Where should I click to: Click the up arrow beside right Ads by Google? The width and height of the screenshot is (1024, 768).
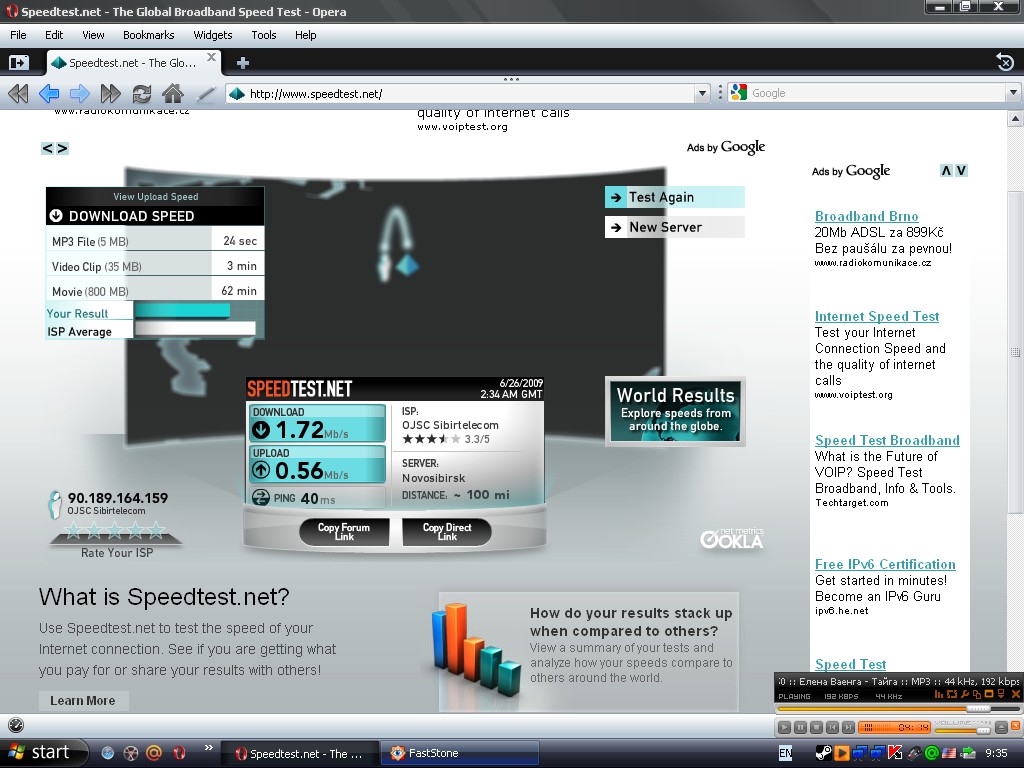[x=946, y=170]
